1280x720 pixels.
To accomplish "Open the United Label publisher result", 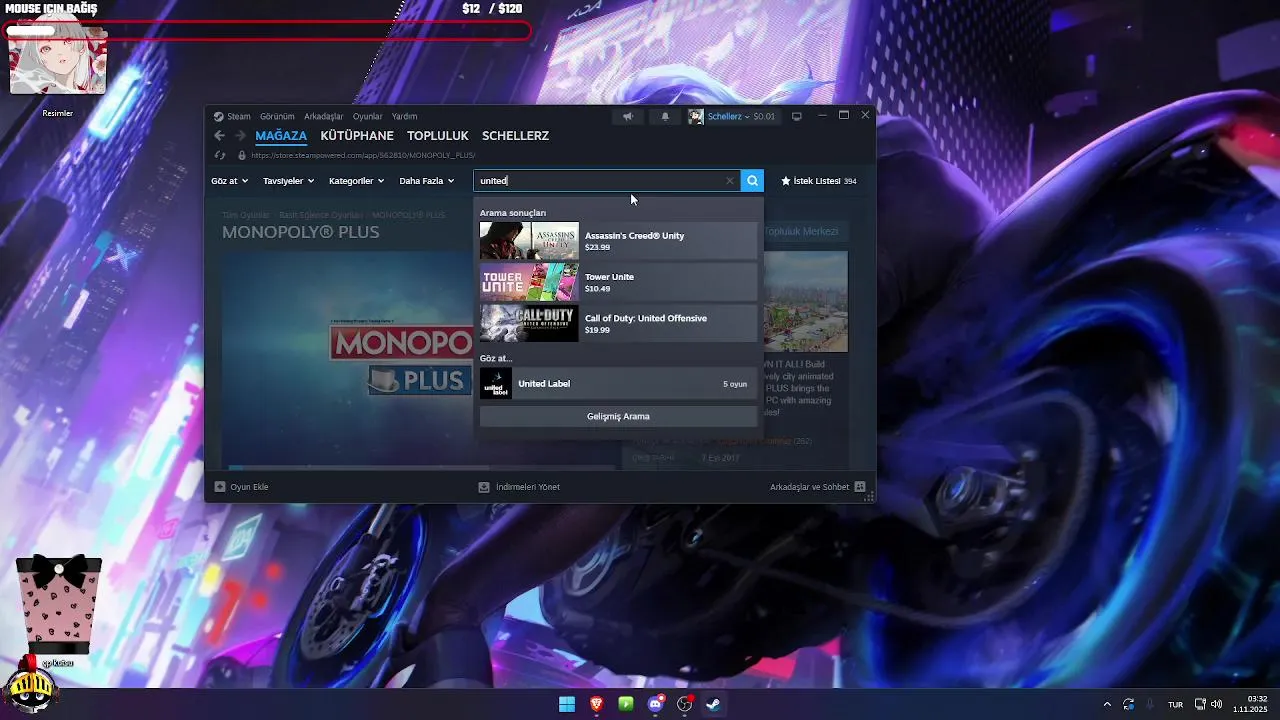I will pyautogui.click(x=618, y=383).
